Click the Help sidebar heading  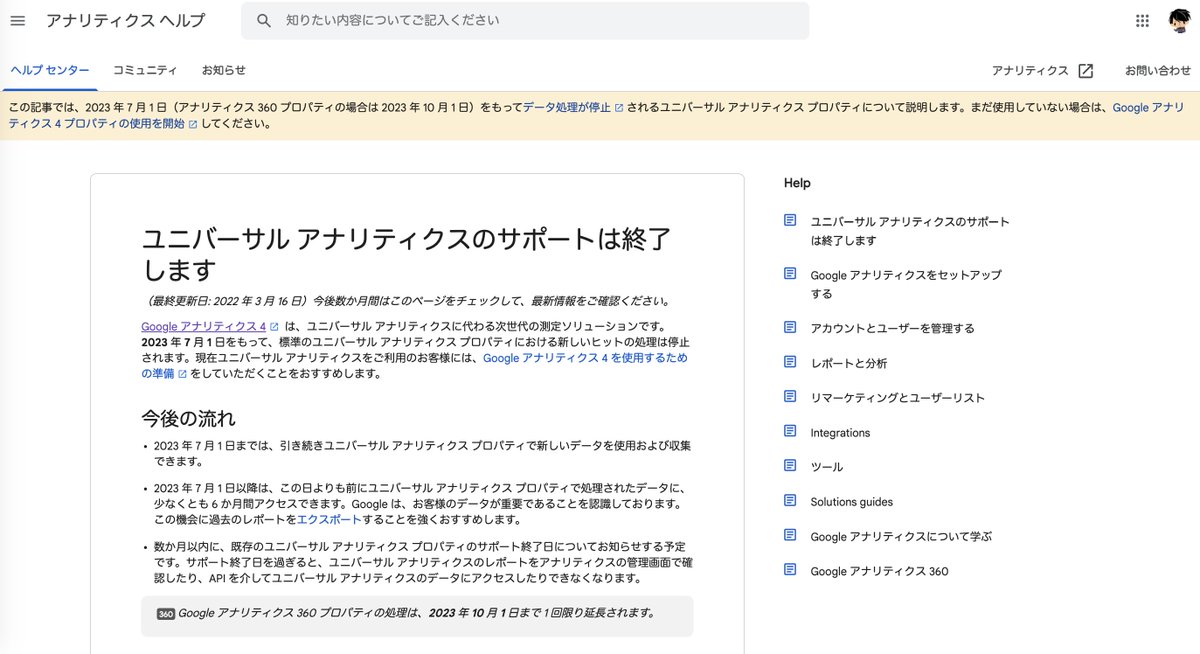(797, 183)
